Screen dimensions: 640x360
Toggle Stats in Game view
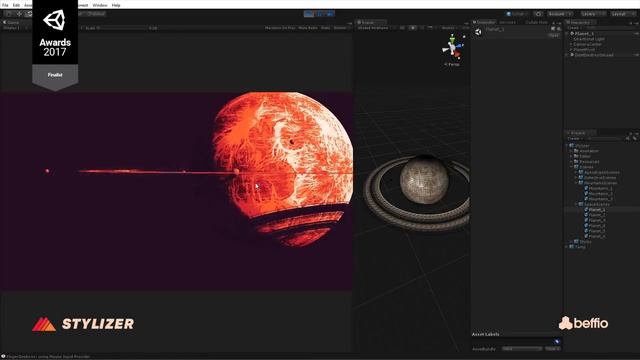pyautogui.click(x=325, y=28)
